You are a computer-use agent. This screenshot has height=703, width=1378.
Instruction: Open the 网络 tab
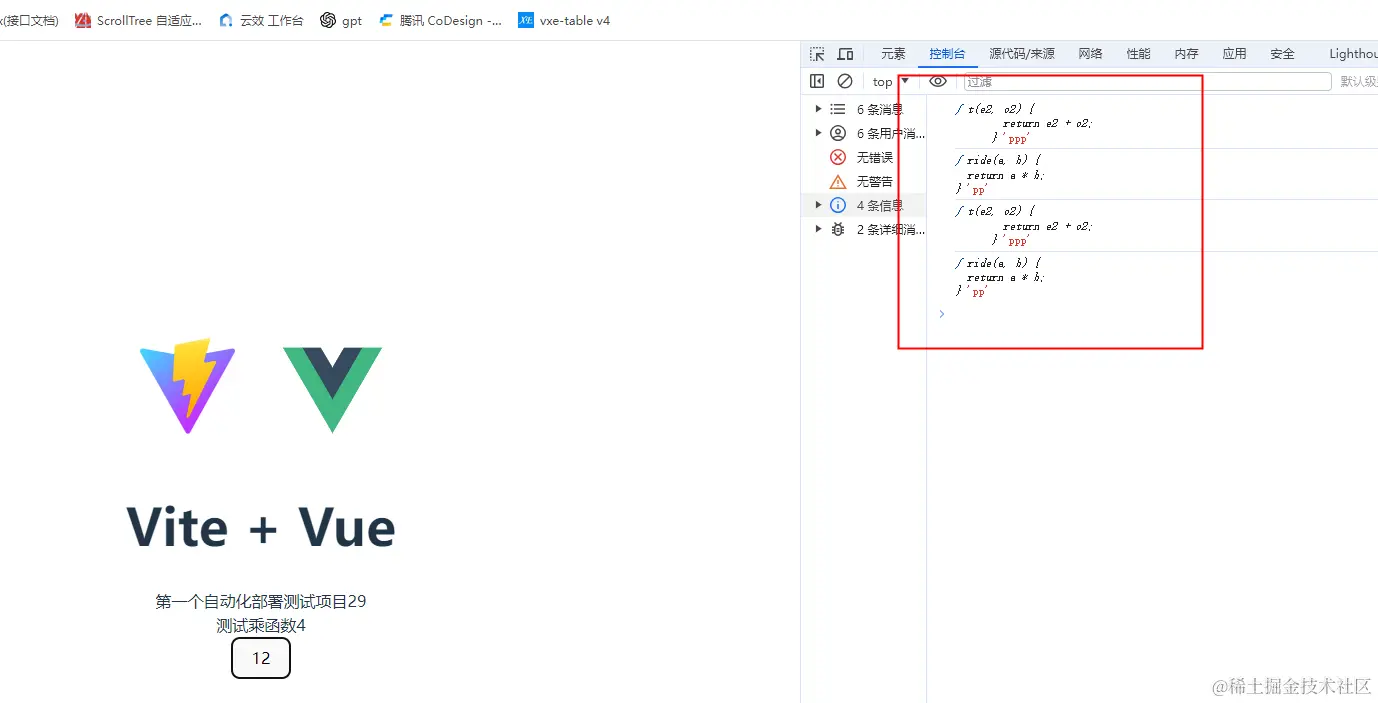1090,54
